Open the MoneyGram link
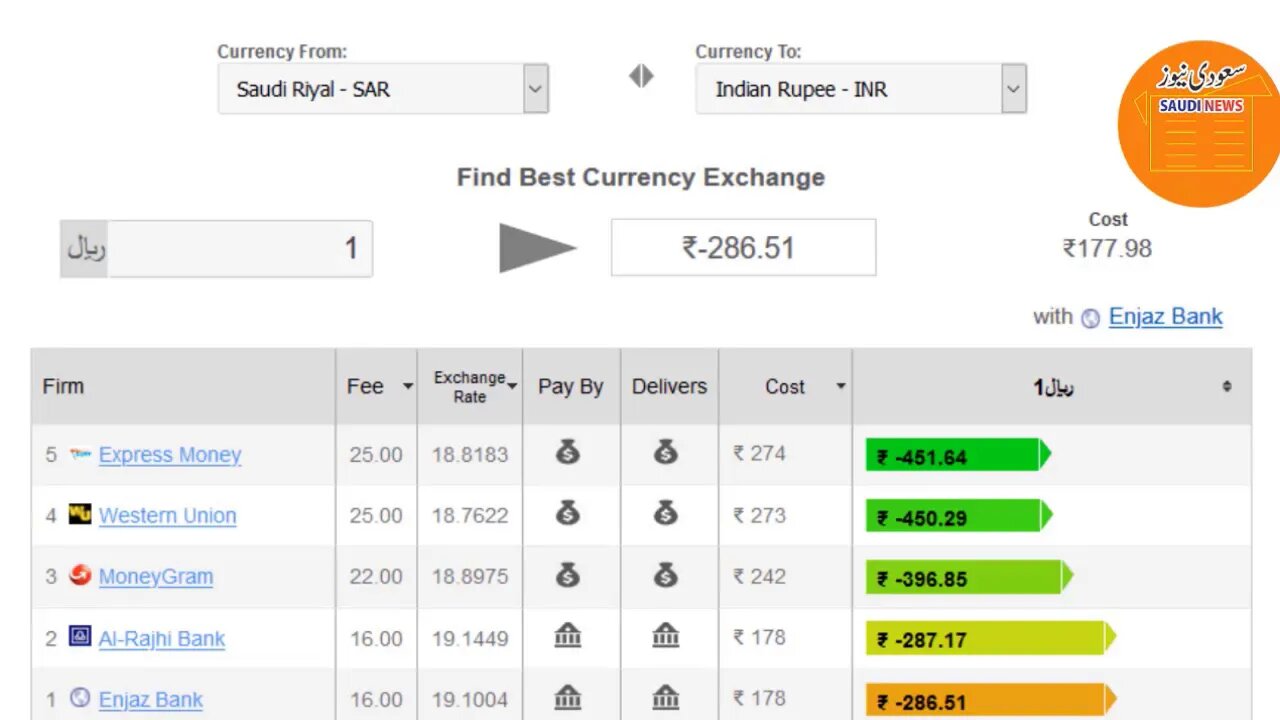Screen dimensions: 1280x720 tap(155, 577)
